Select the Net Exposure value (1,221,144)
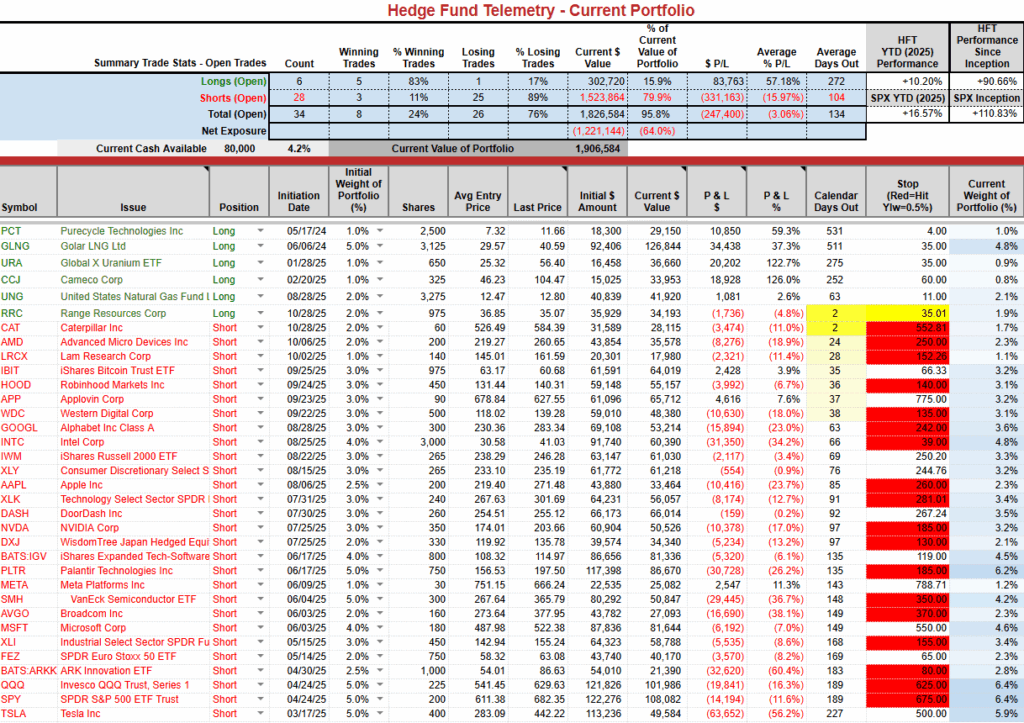 (x=598, y=131)
